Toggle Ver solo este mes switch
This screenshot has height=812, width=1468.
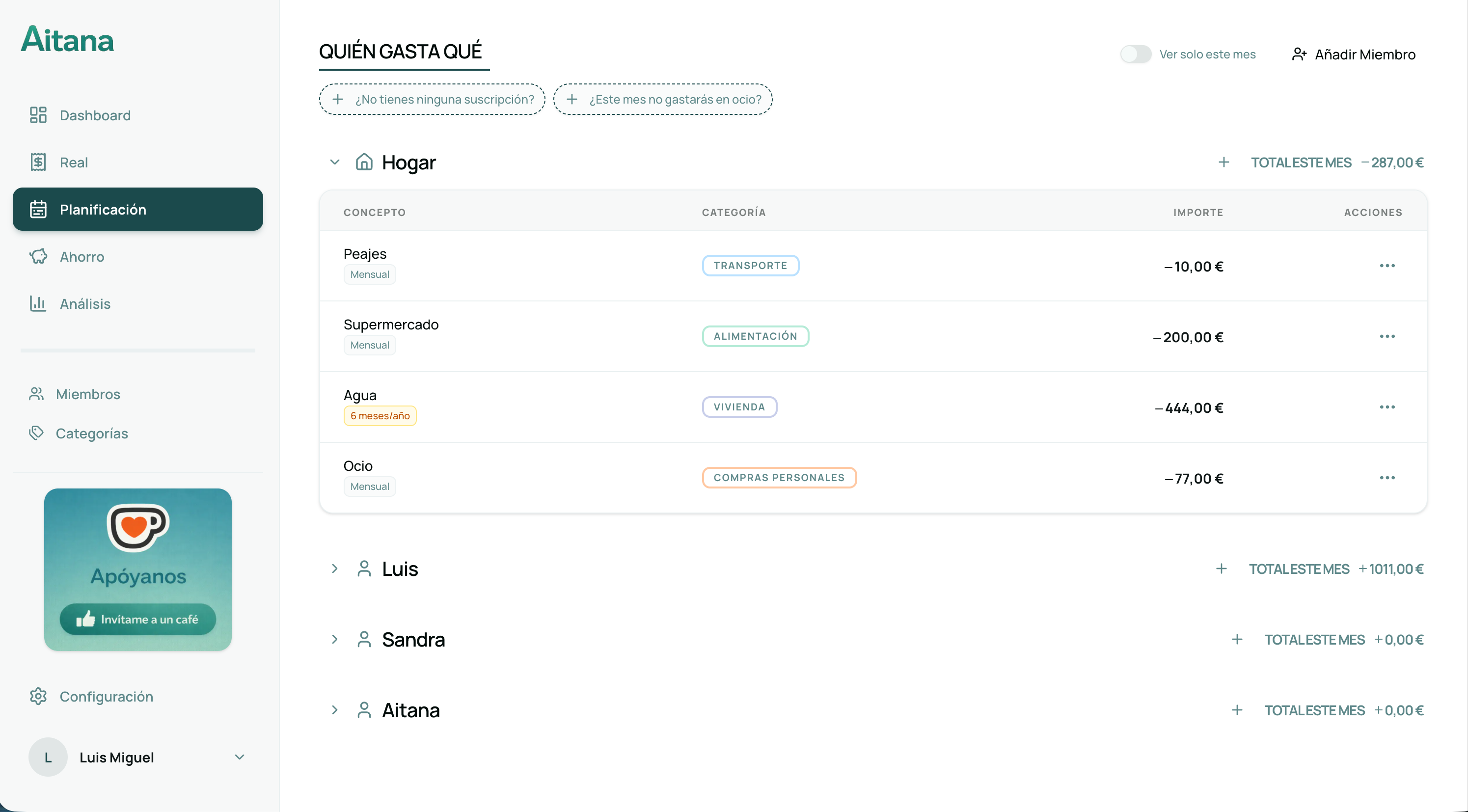[1135, 54]
